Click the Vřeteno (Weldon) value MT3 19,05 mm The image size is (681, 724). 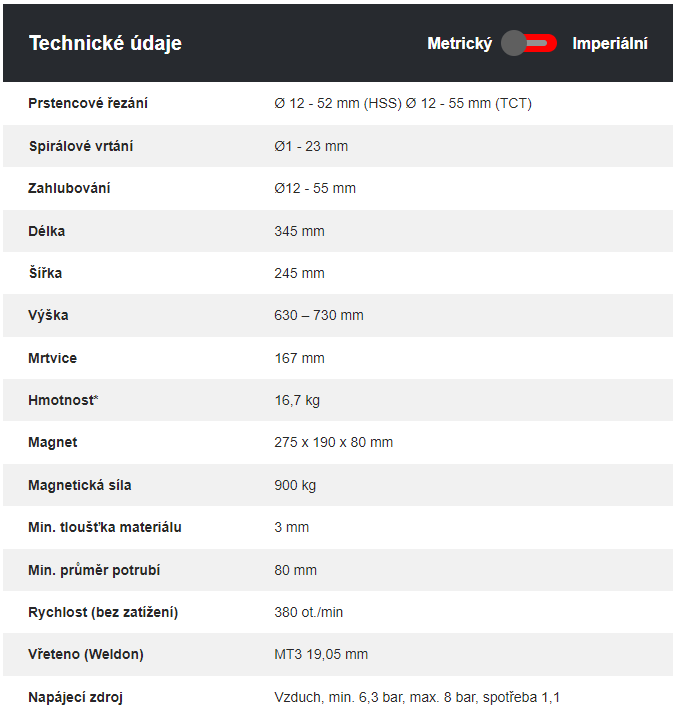point(321,654)
